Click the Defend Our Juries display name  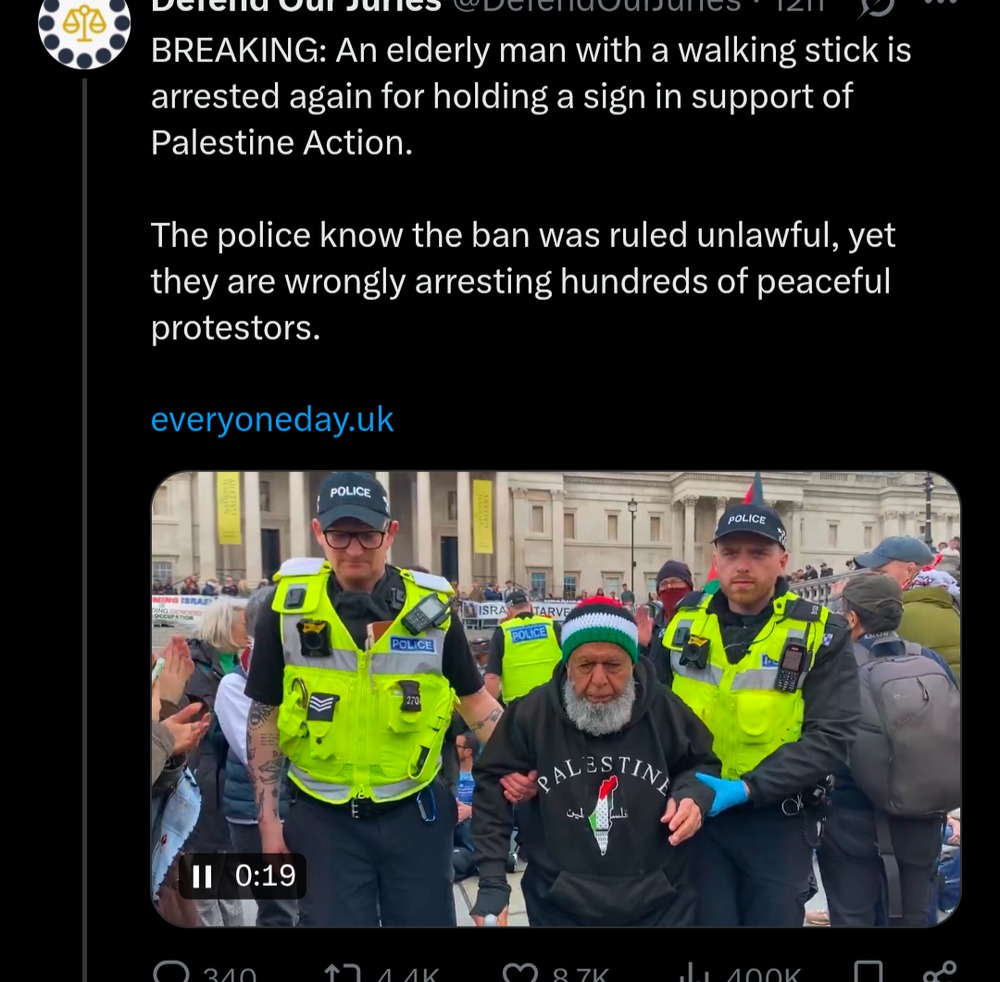click(x=296, y=6)
